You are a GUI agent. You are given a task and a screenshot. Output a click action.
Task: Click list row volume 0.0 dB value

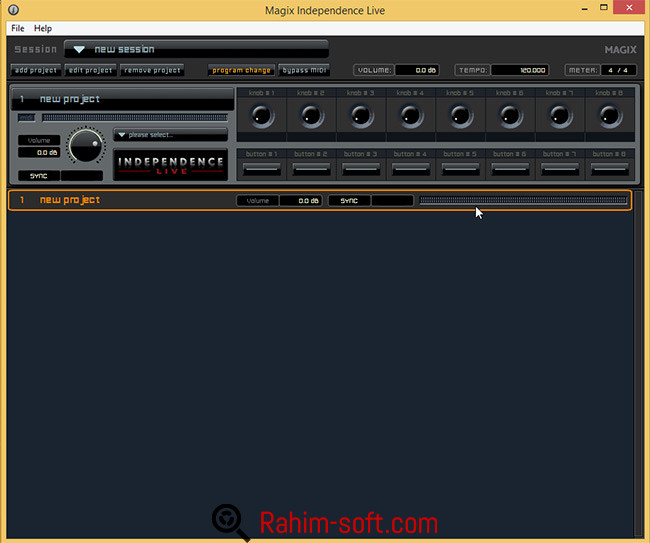301,201
